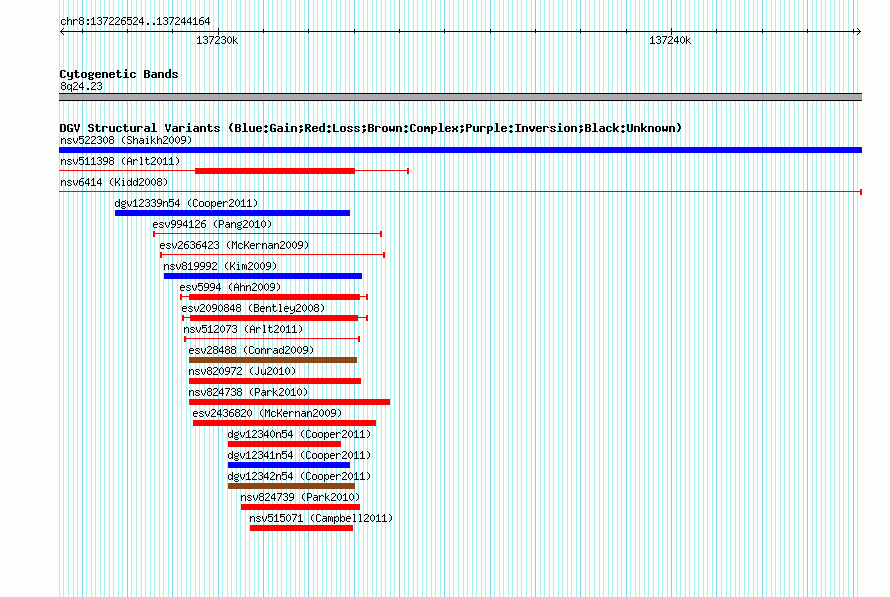The width and height of the screenshot is (890, 597).
Task: Click the ruler's left end arrow
Action: [x=62, y=32]
